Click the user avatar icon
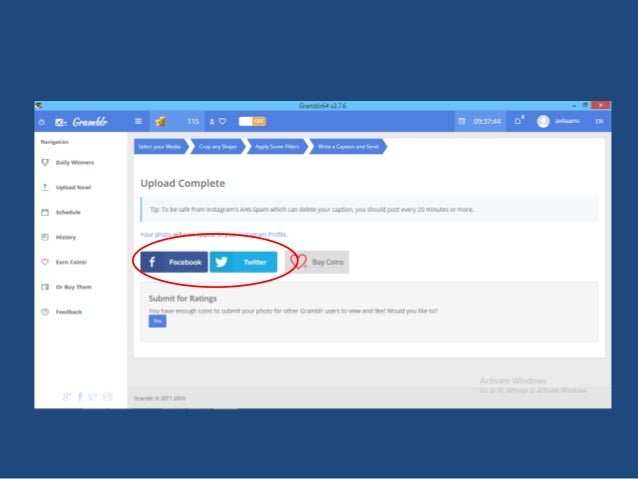Image resolution: width=638 pixels, height=479 pixels. [543, 121]
